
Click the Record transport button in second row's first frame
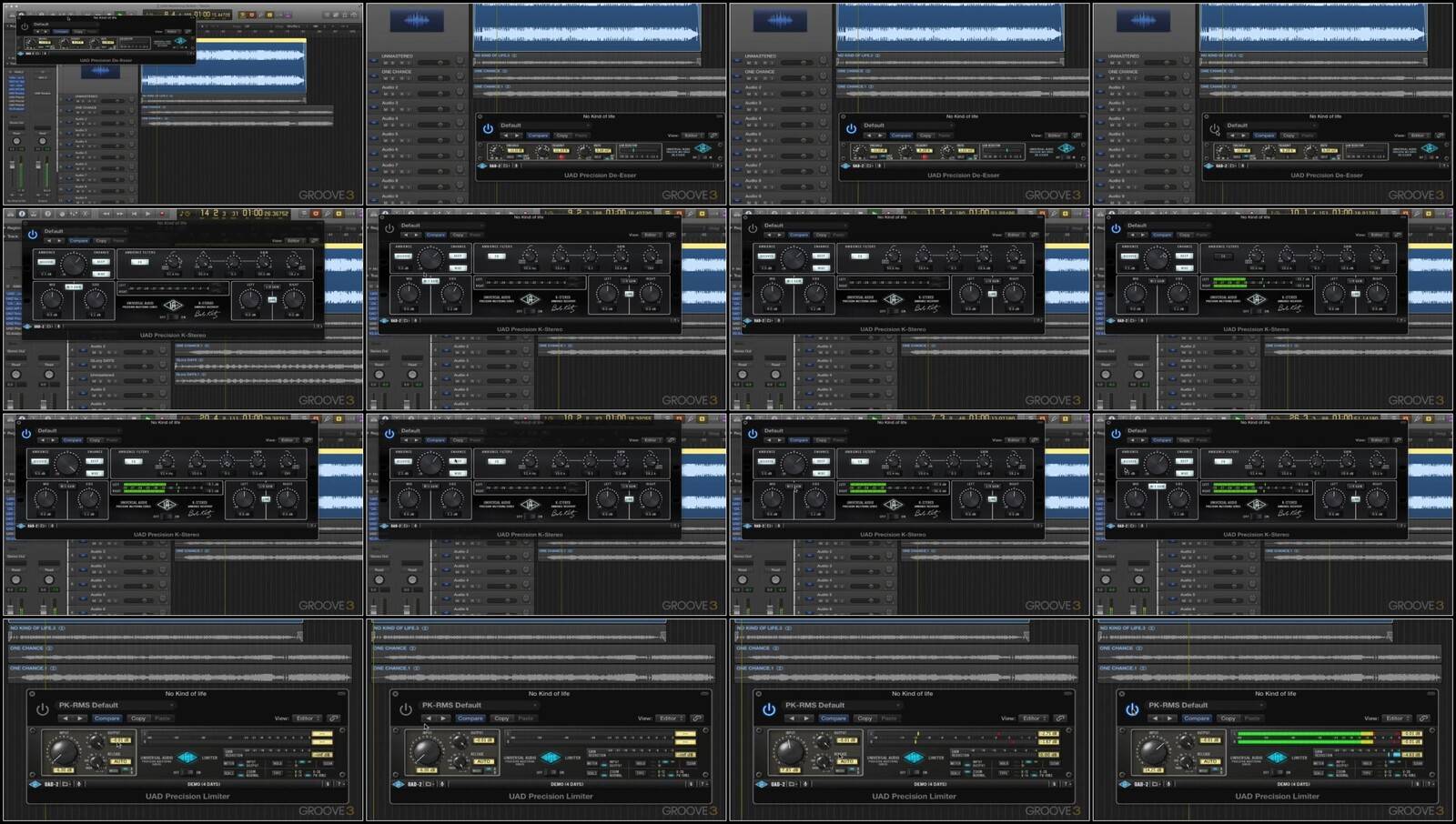162,214
